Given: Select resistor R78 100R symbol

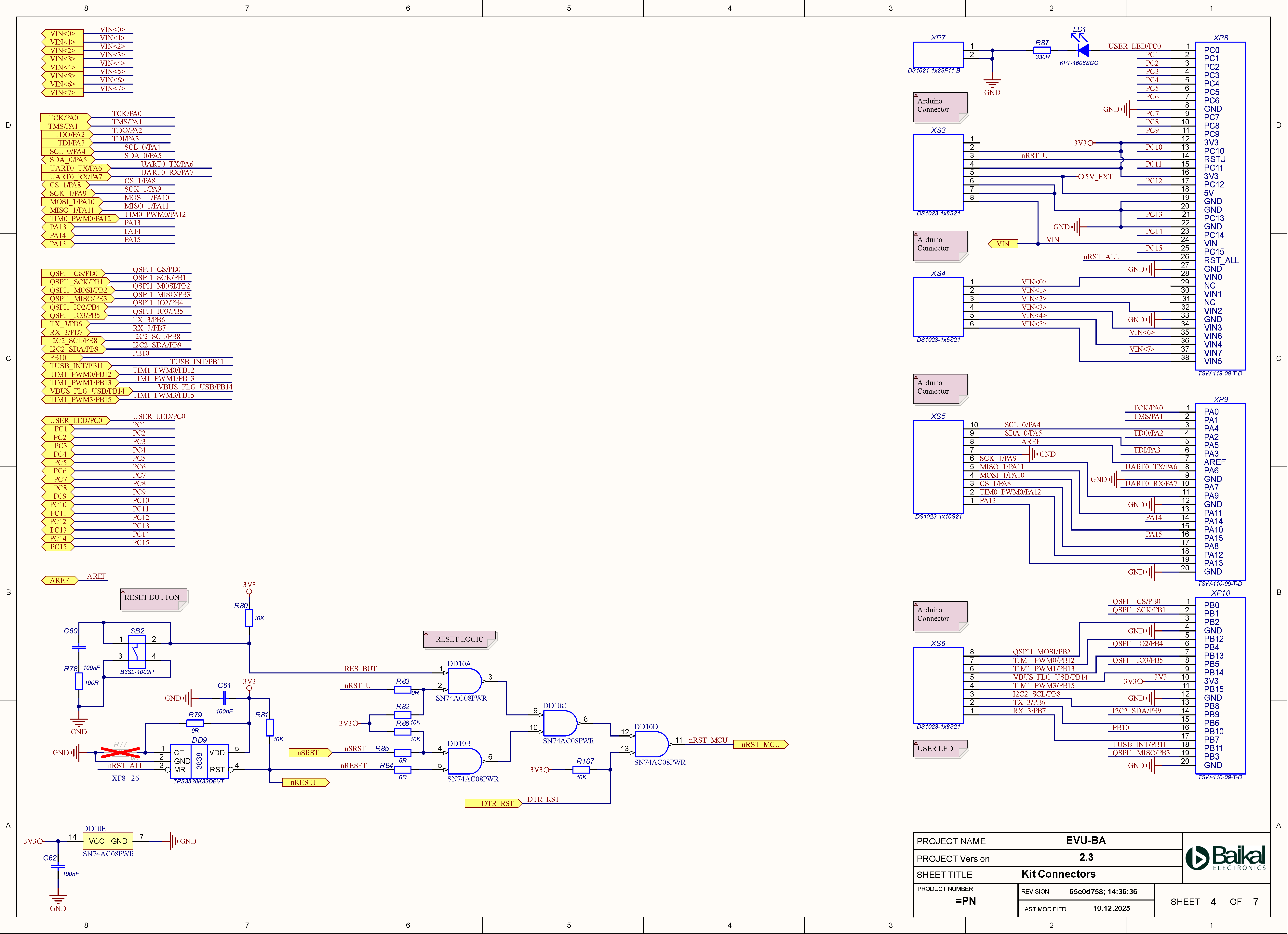Looking at the screenshot, I should 79,681.
